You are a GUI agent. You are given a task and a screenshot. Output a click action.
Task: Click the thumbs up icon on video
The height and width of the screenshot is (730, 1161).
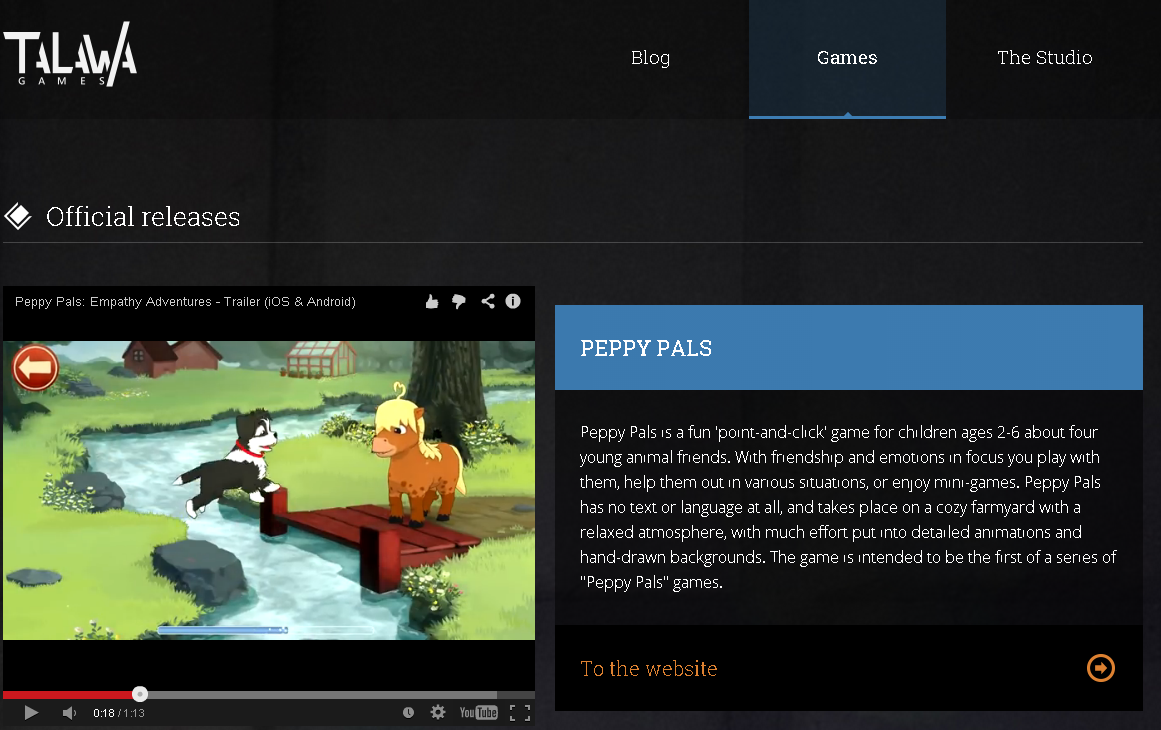pos(432,301)
